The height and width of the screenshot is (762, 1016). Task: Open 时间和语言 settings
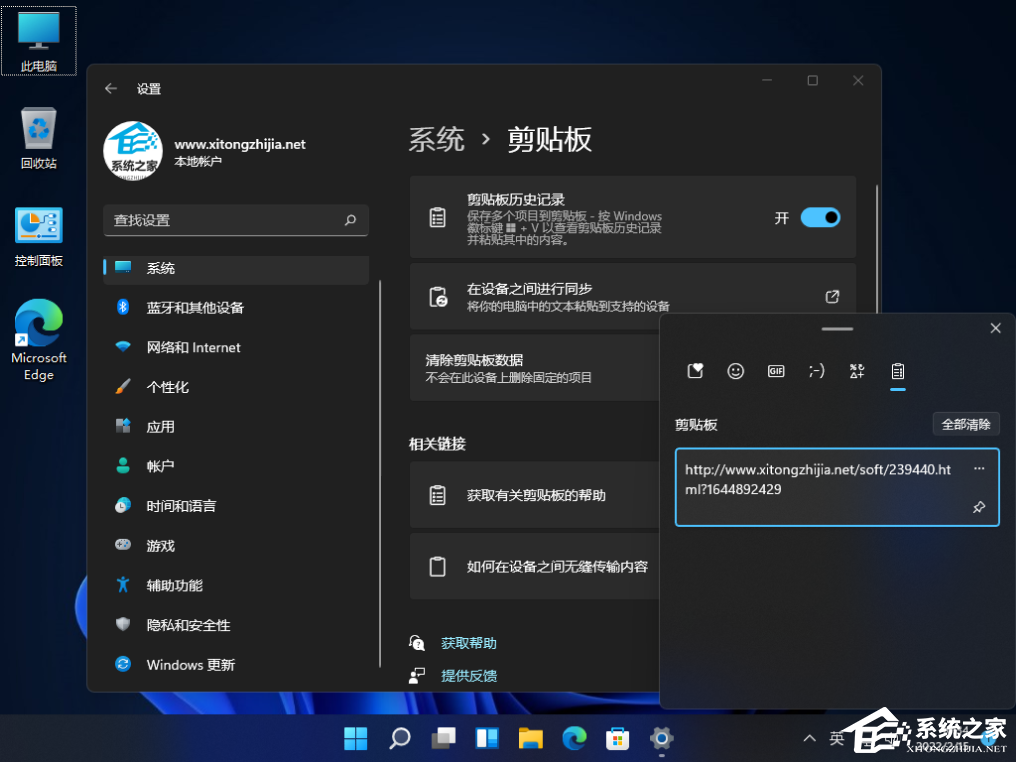[236, 505]
